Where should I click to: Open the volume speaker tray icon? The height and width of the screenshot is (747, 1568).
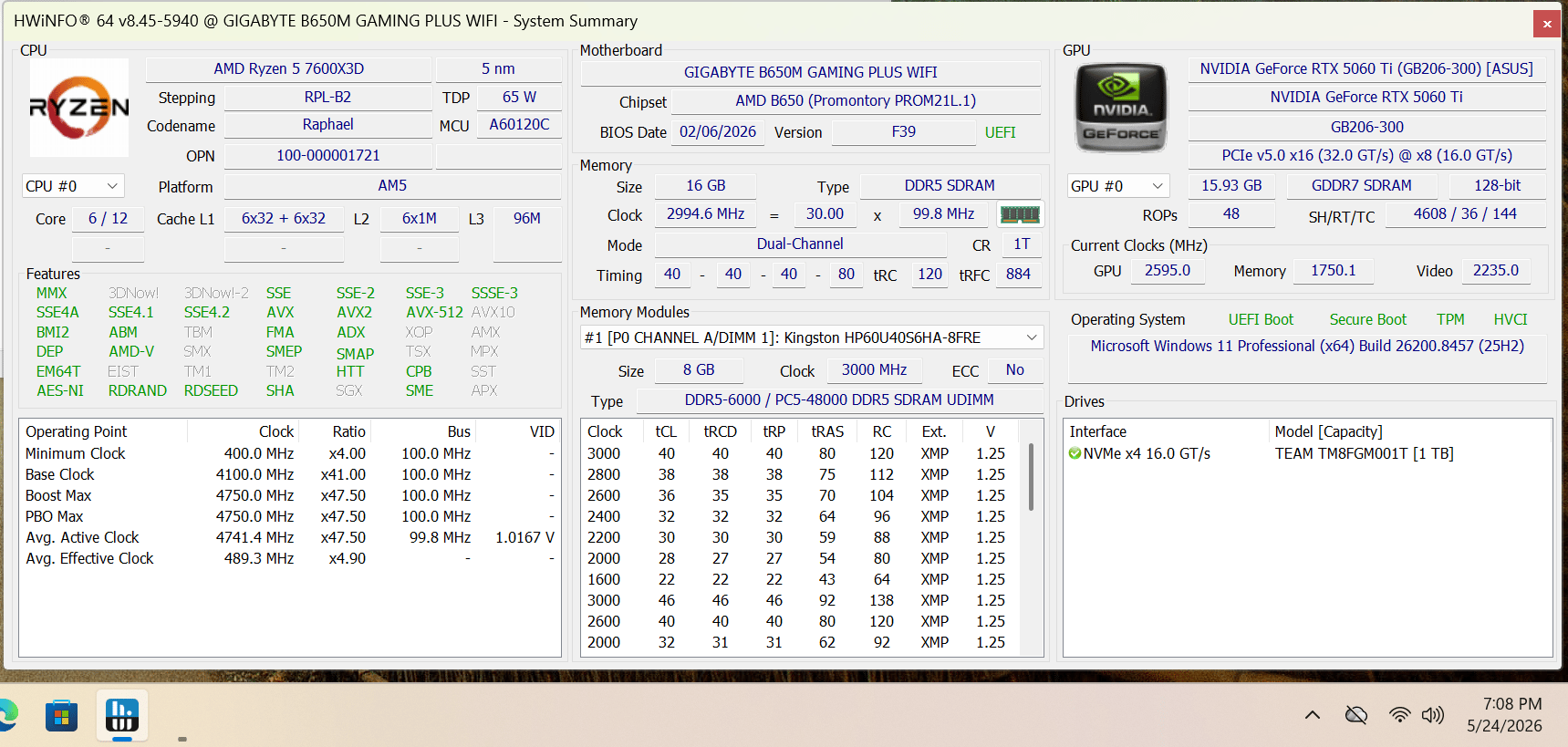tap(1433, 715)
